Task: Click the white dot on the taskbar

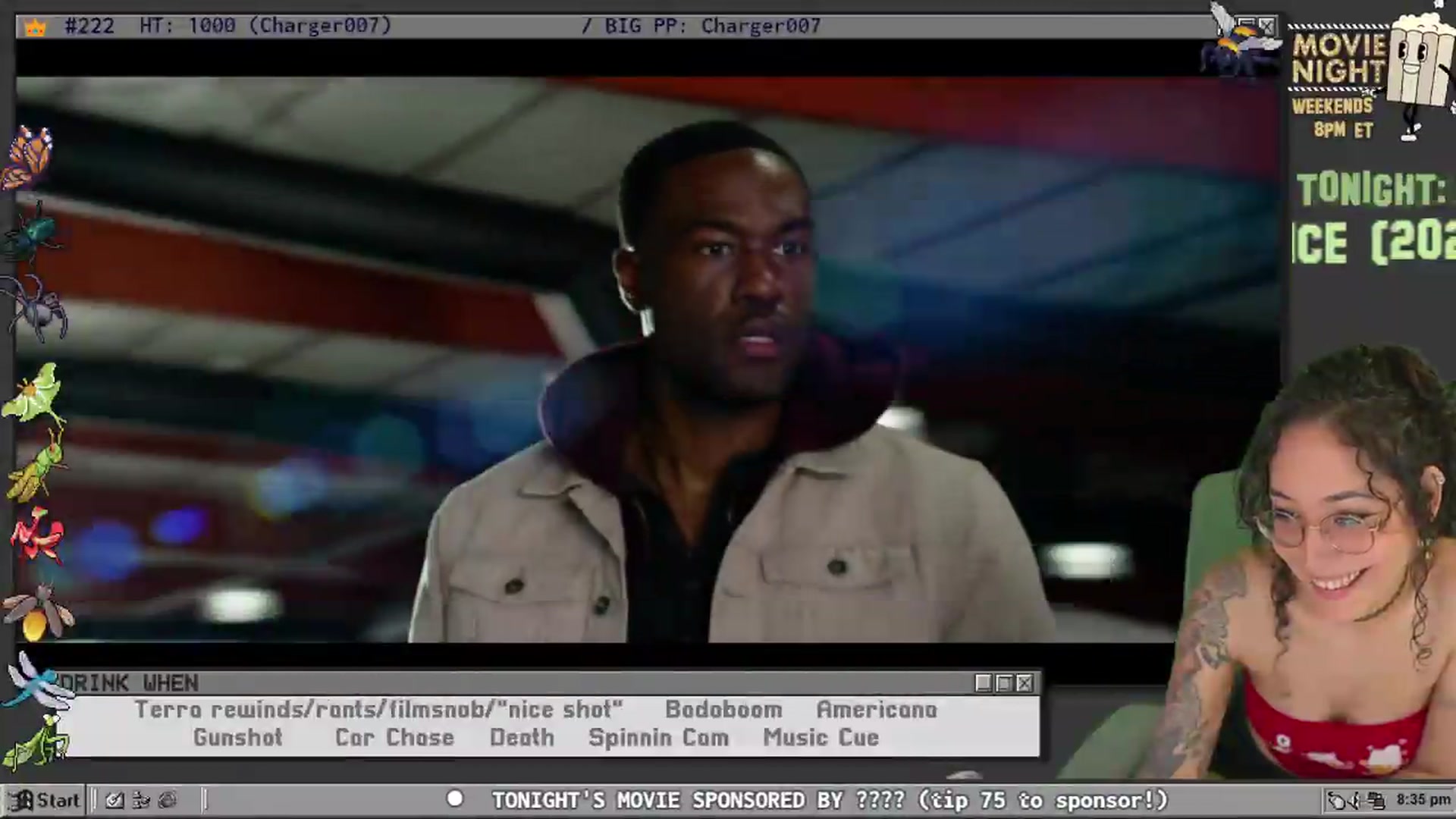Action: (455, 799)
